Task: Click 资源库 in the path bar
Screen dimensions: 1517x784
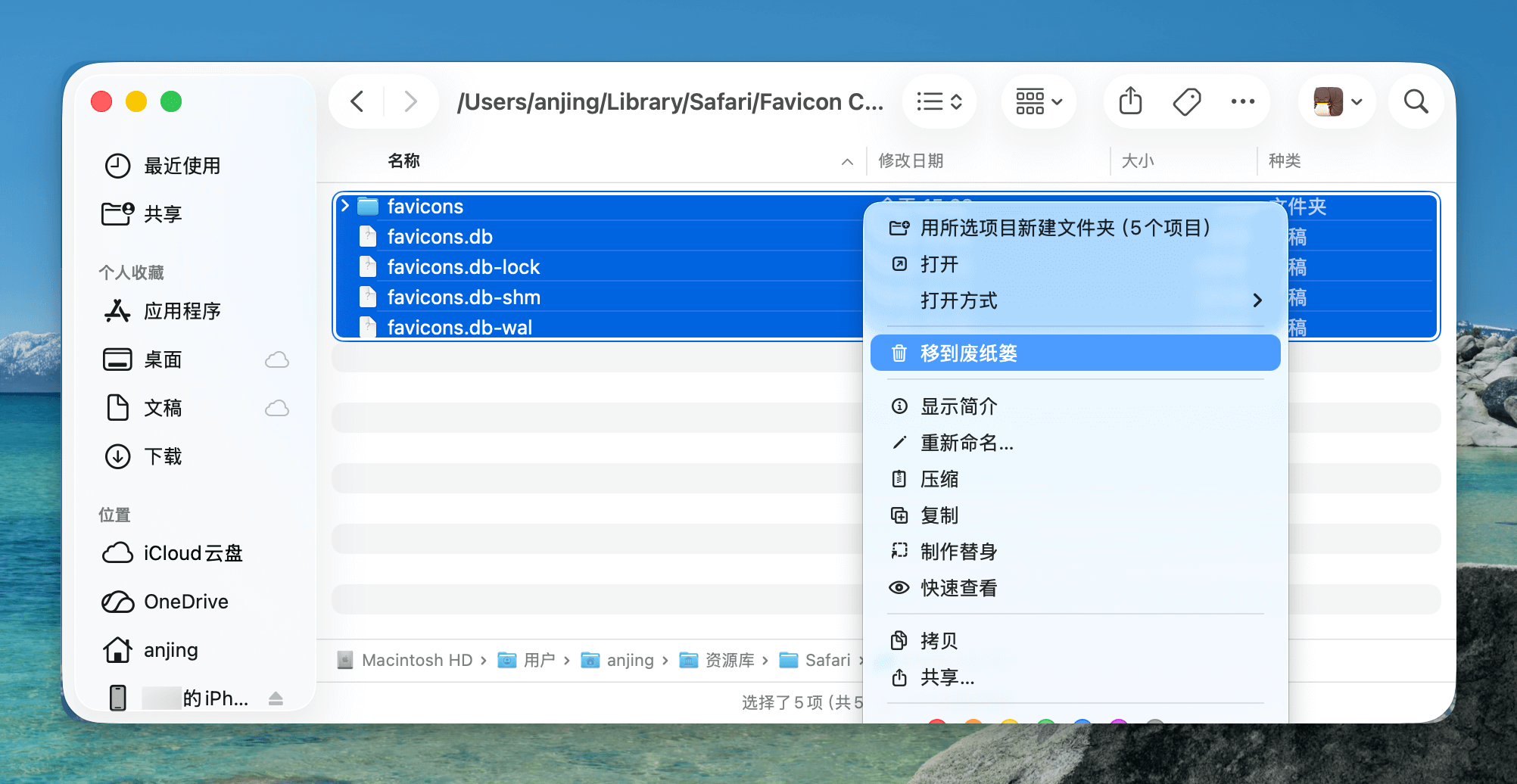Action: click(717, 661)
